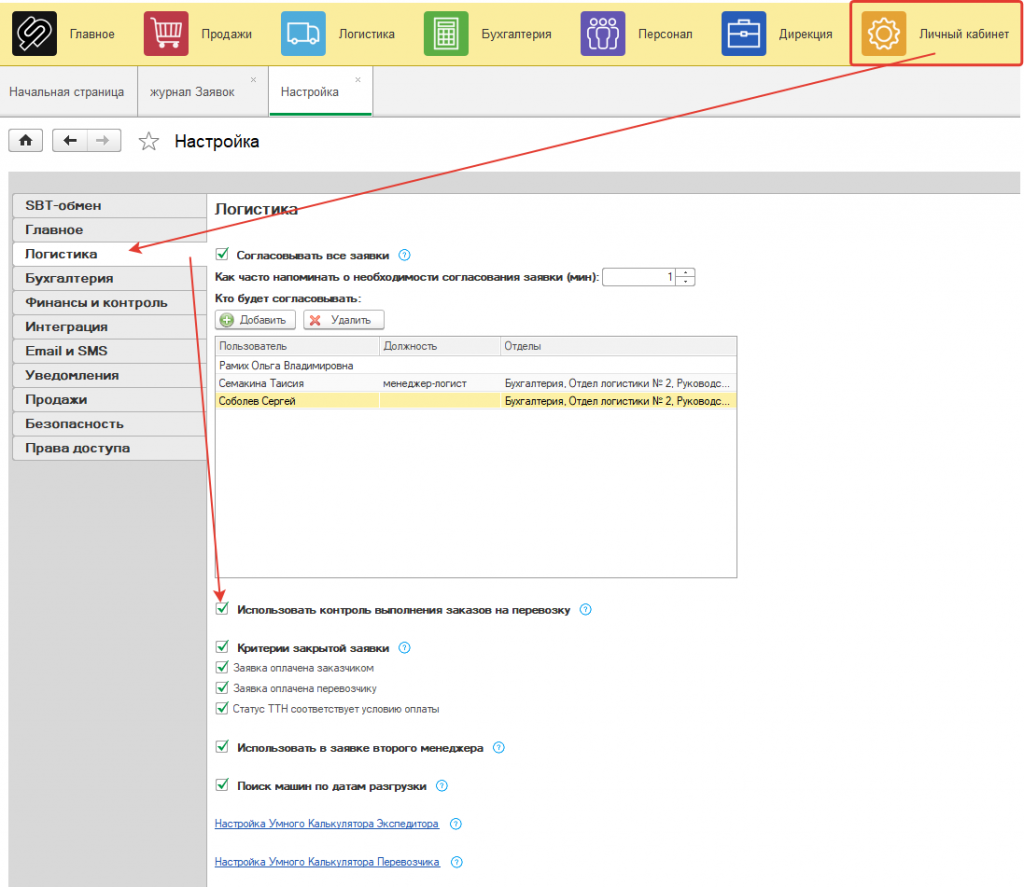Screen dimensions: 1024x887
Task: Sort by Пользователь column header
Action: point(297,346)
